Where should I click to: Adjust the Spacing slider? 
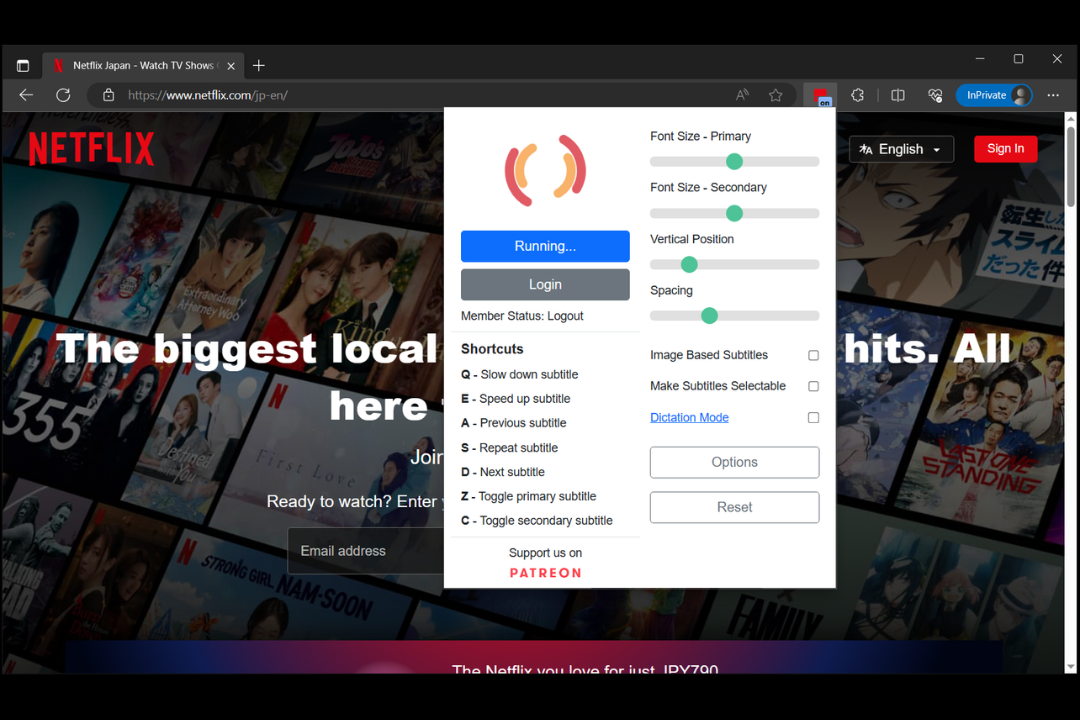pyautogui.click(x=734, y=316)
